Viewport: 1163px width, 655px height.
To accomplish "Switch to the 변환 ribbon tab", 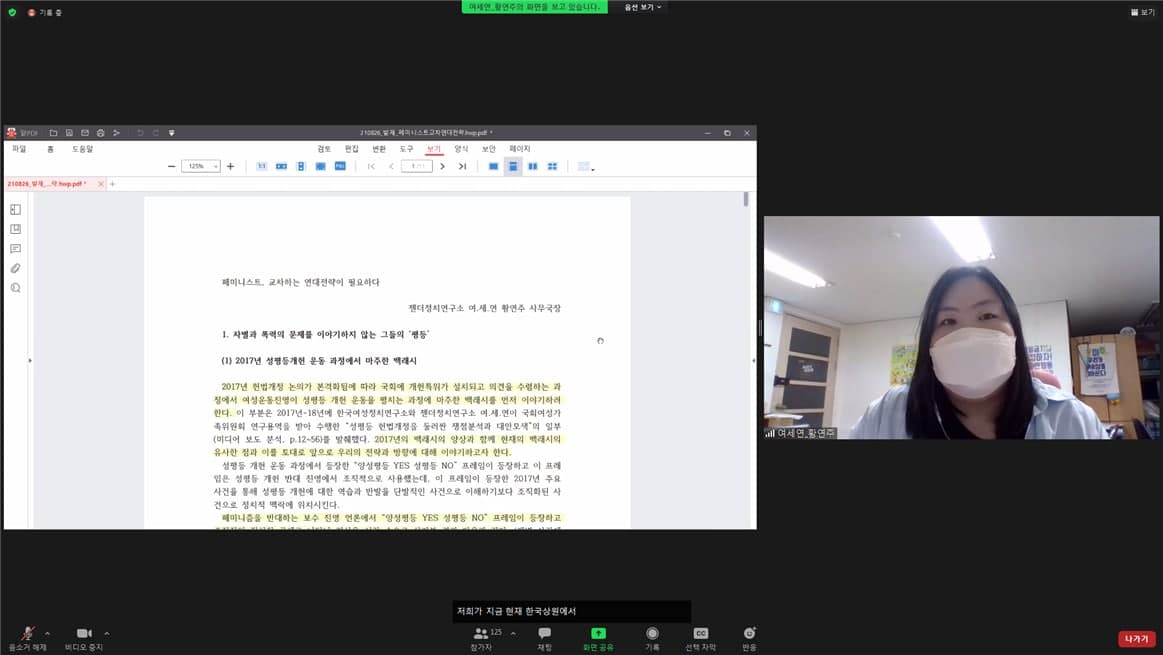I will pos(379,149).
